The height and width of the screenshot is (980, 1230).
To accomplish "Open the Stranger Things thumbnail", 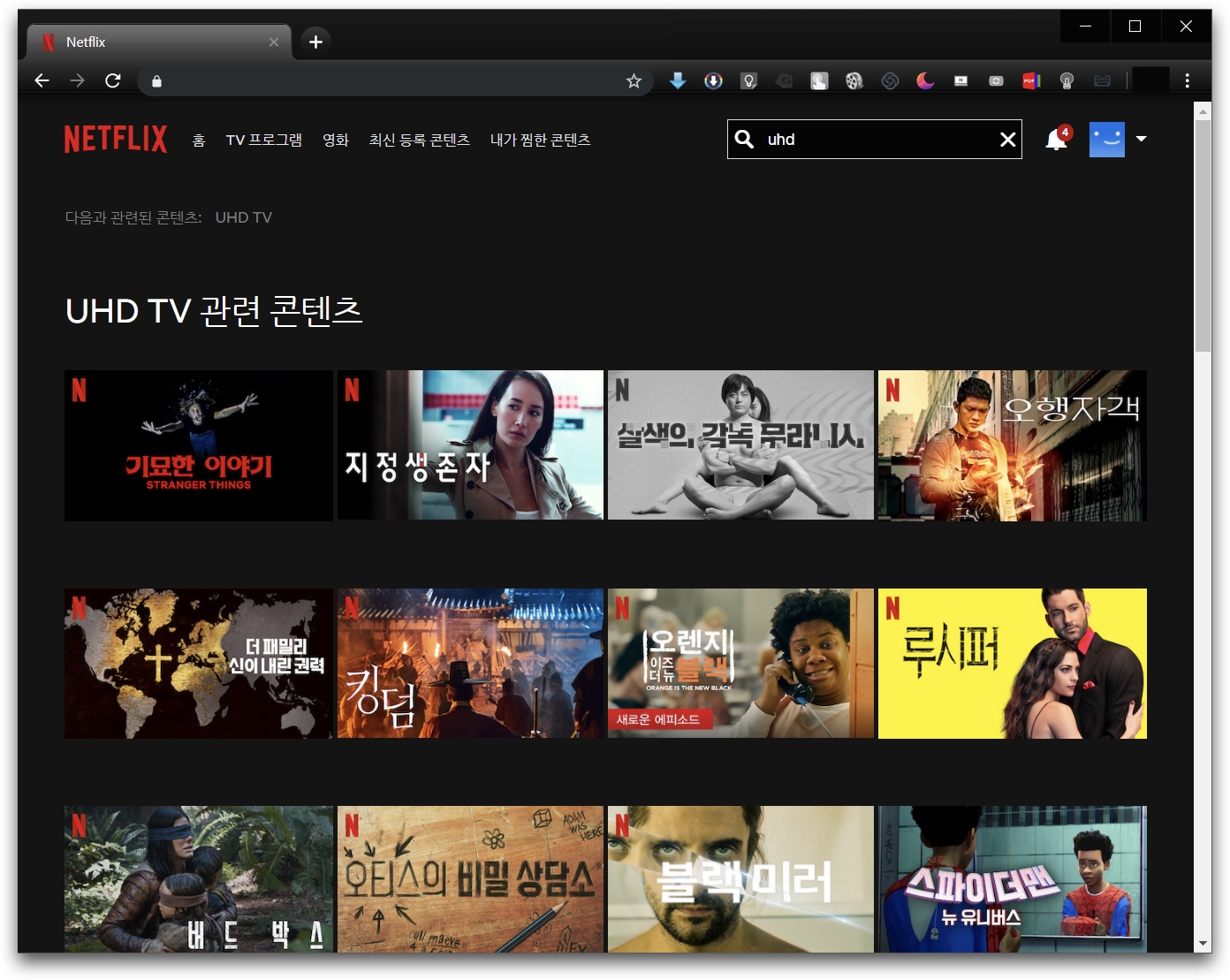I will pyautogui.click(x=199, y=445).
